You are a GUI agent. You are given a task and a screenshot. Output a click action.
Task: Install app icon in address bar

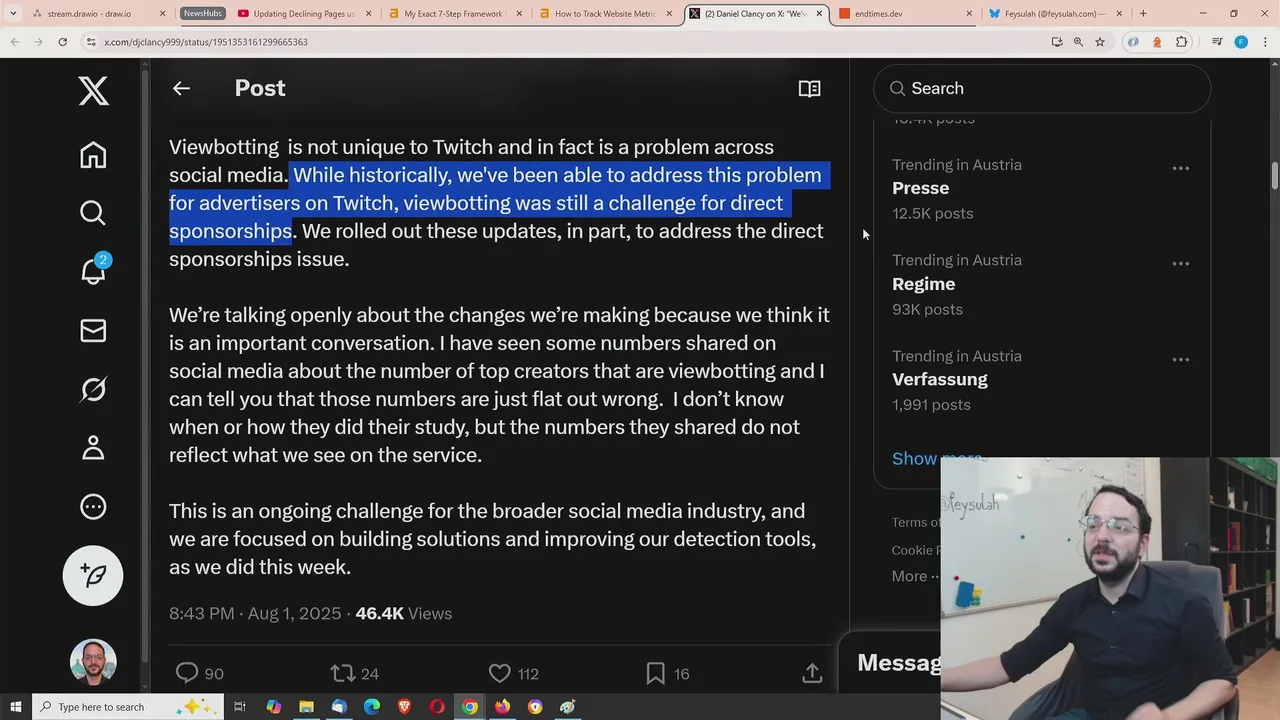coord(1057,42)
